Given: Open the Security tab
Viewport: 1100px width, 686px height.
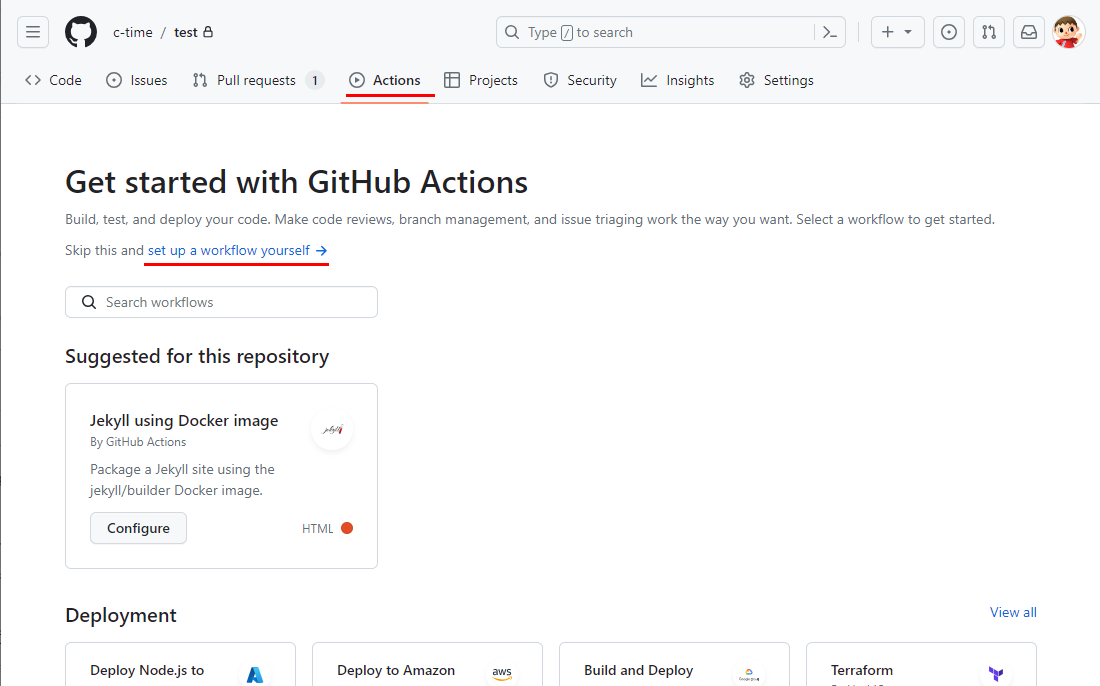Looking at the screenshot, I should [580, 80].
